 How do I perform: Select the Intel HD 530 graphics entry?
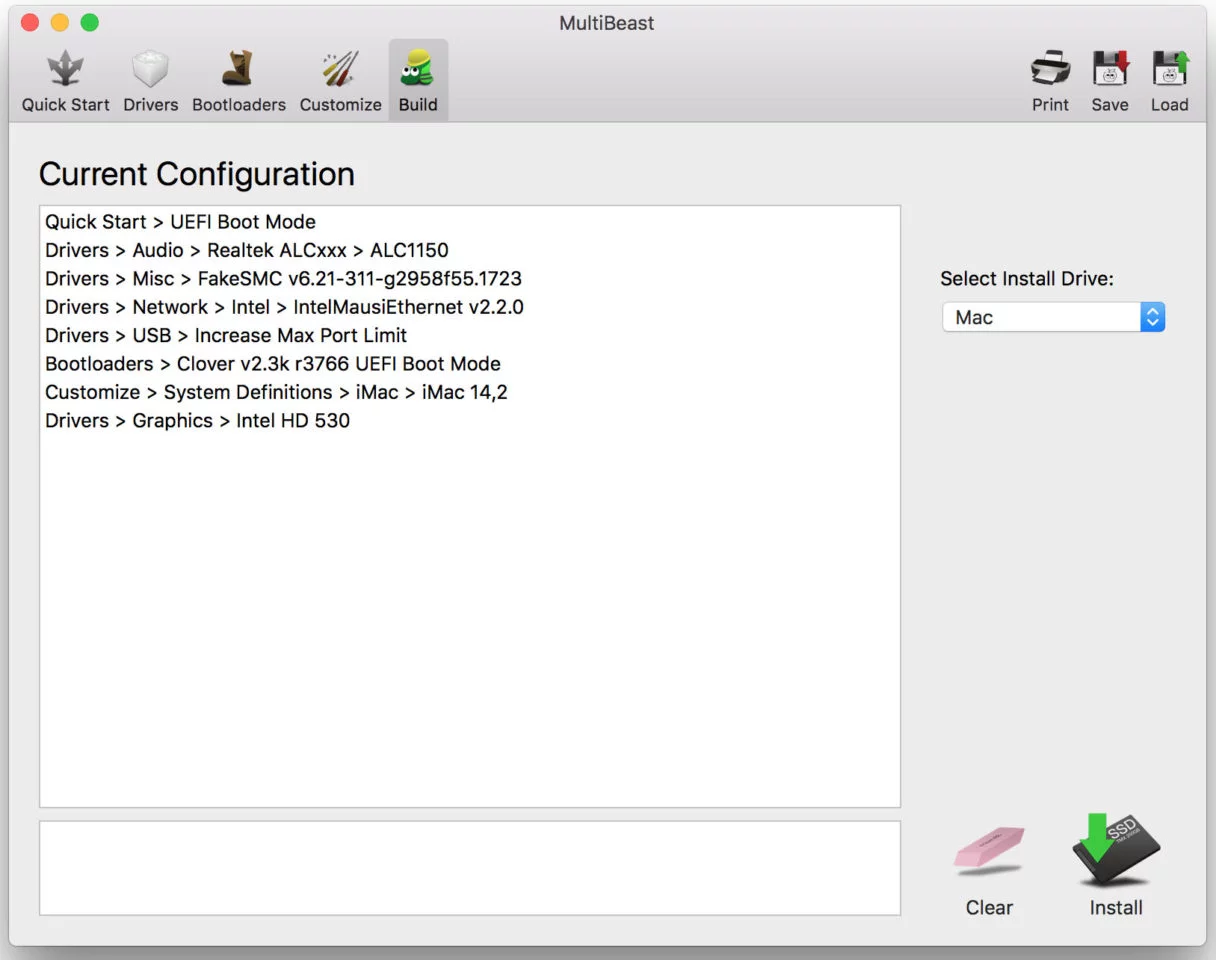coord(197,420)
